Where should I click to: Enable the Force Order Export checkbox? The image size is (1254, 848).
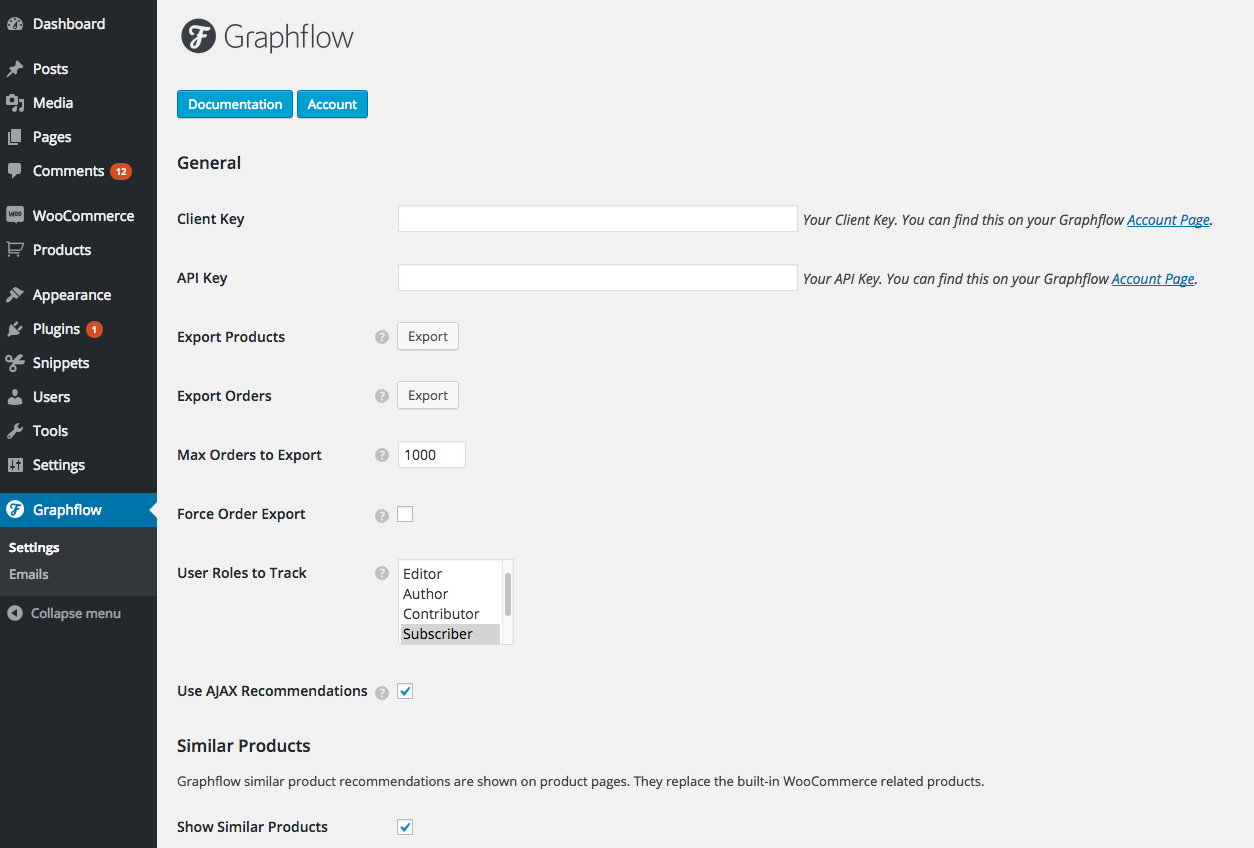405,514
